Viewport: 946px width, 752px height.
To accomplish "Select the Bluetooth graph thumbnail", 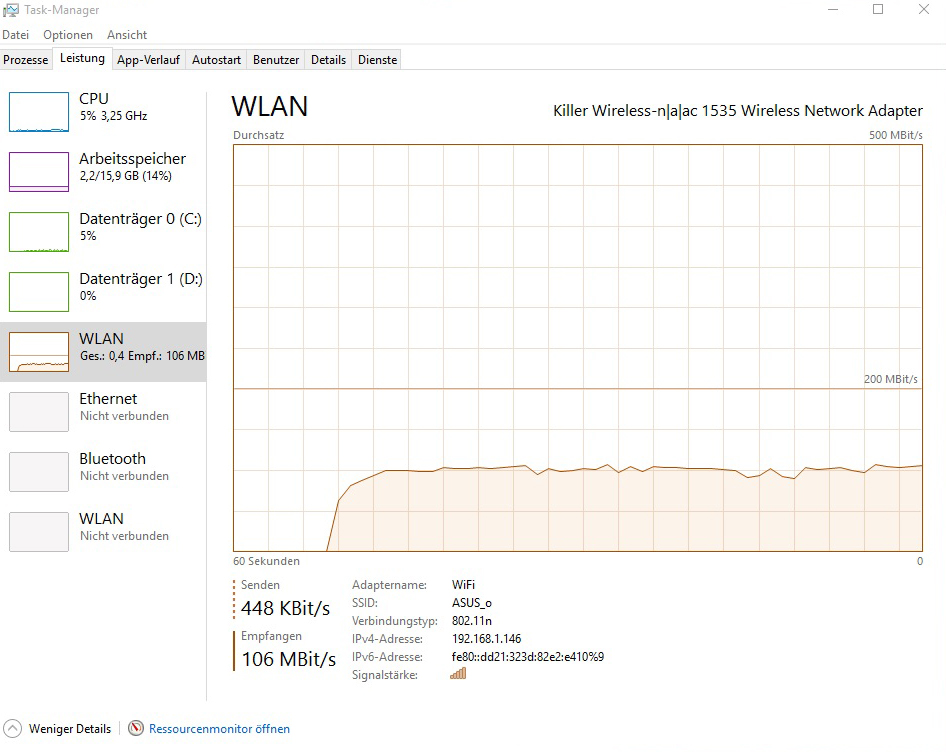I will [39, 471].
